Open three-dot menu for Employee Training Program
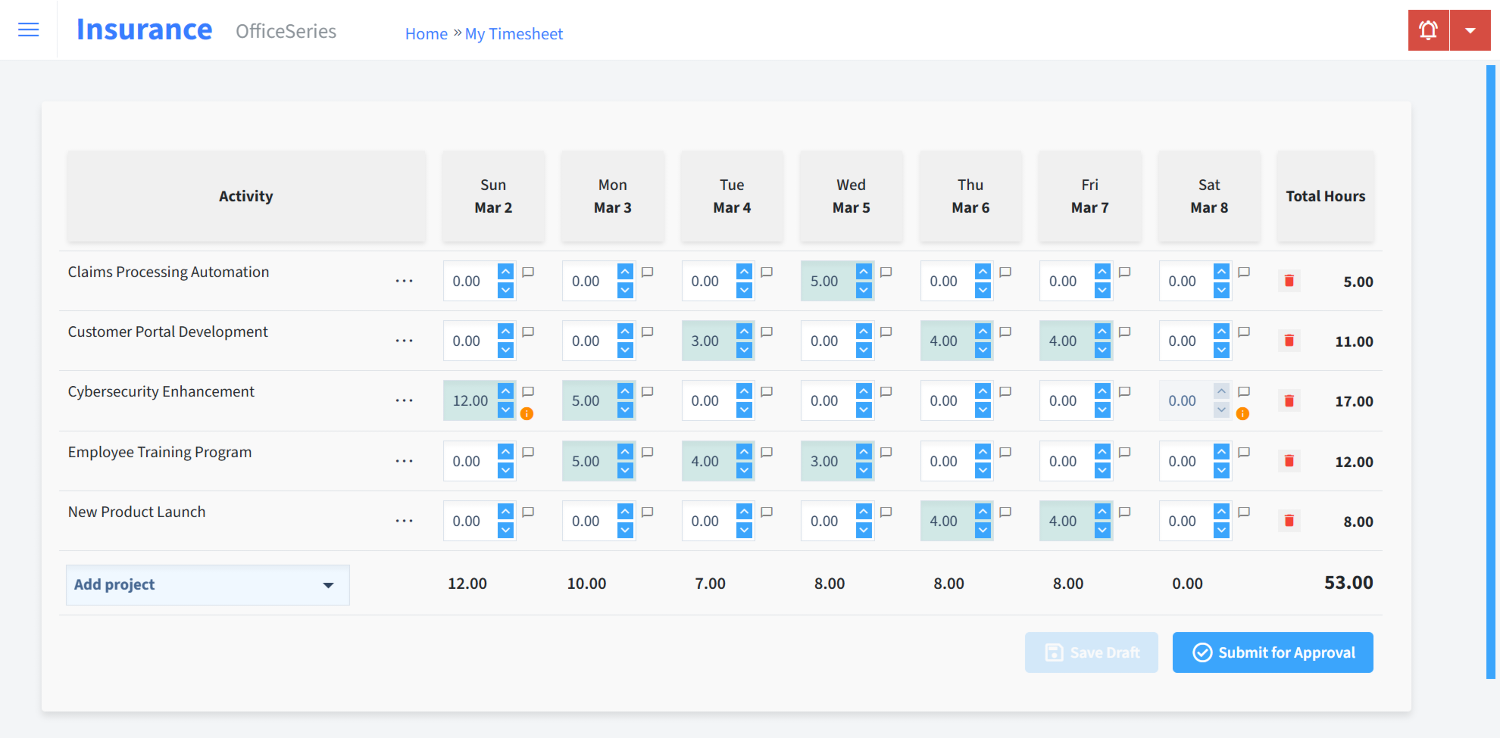1500x738 pixels. pyautogui.click(x=404, y=461)
